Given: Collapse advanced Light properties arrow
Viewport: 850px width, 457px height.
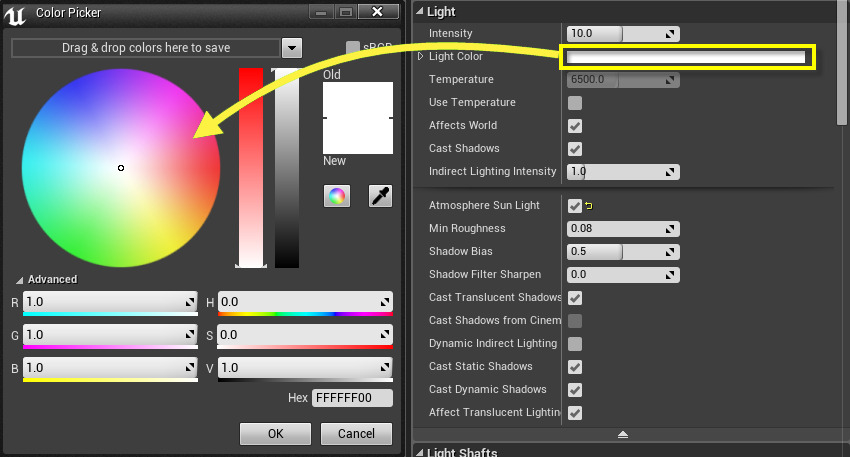Looking at the screenshot, I should 623,434.
